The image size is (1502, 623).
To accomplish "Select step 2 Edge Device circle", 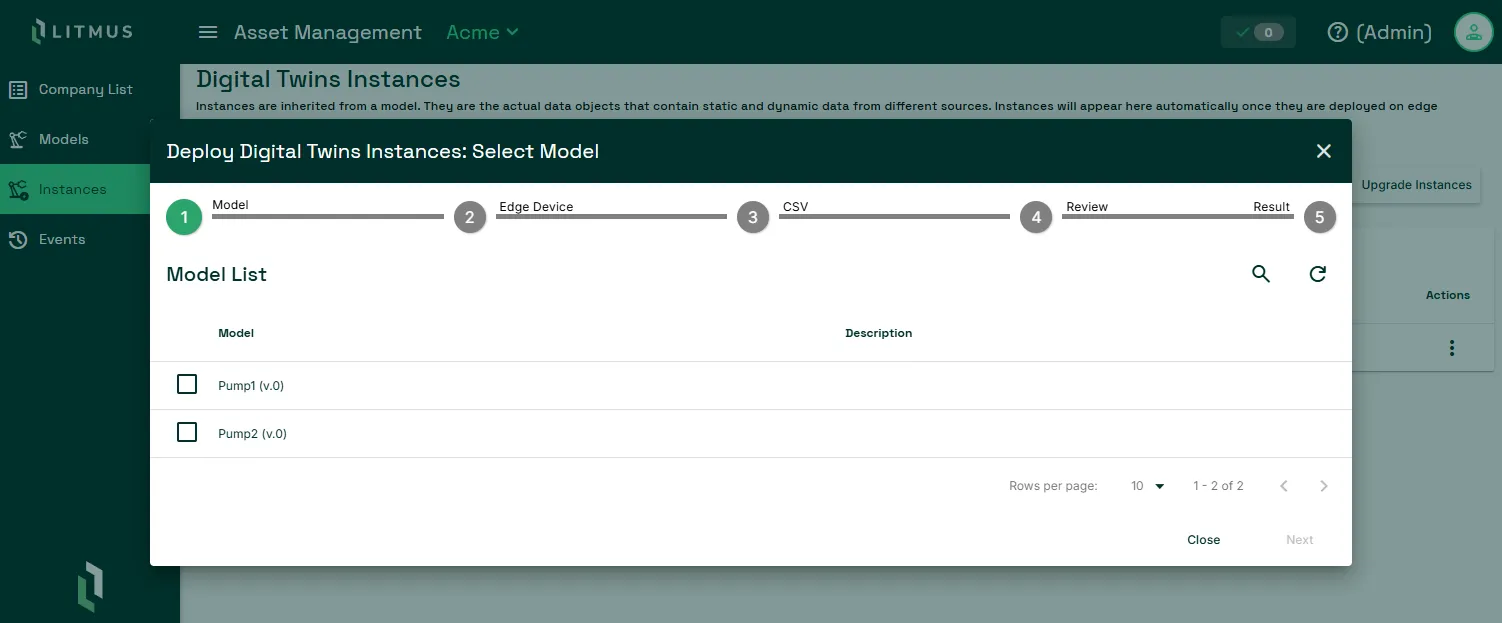I will [x=470, y=217].
